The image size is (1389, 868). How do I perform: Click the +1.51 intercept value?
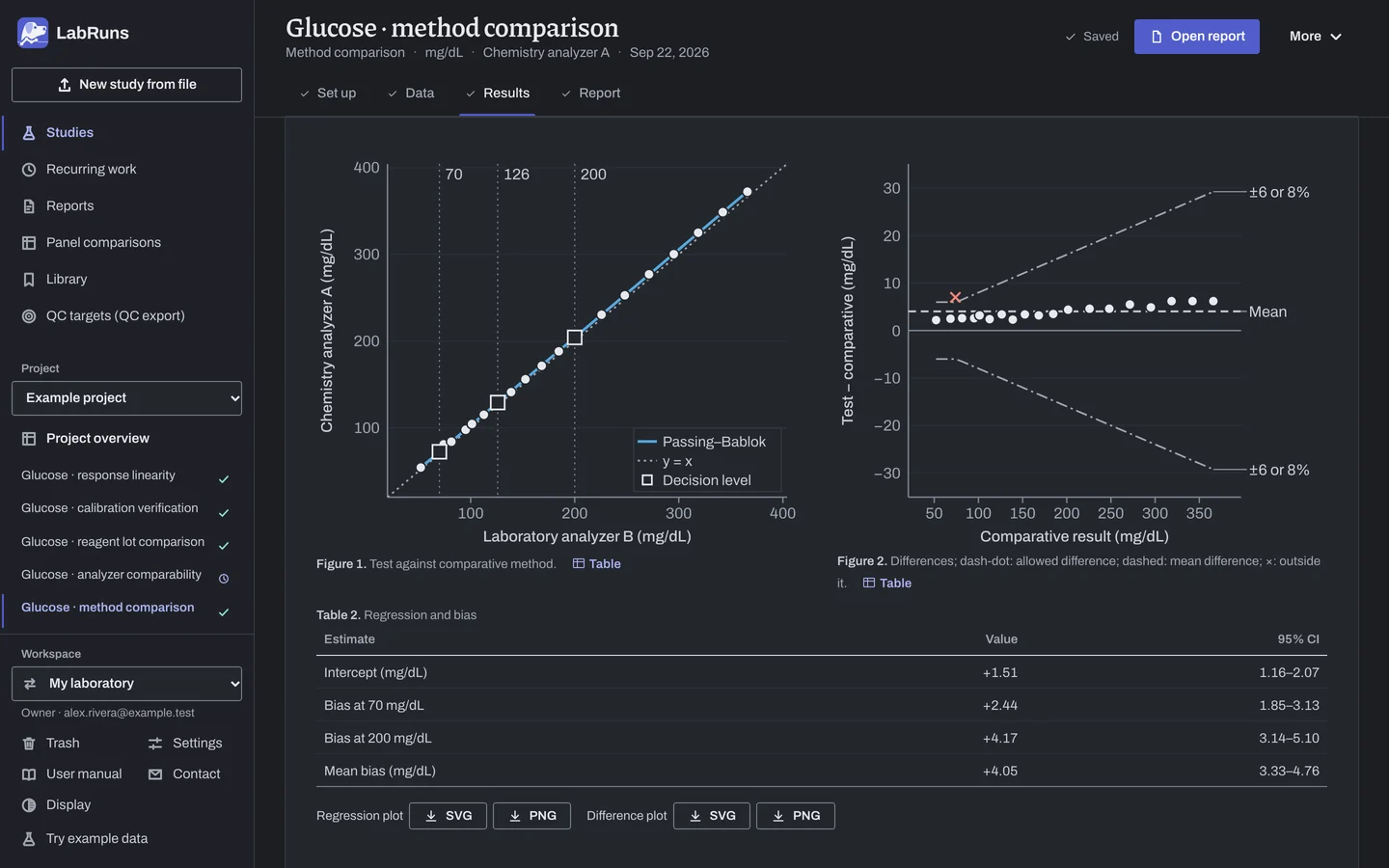pyautogui.click(x=1000, y=672)
